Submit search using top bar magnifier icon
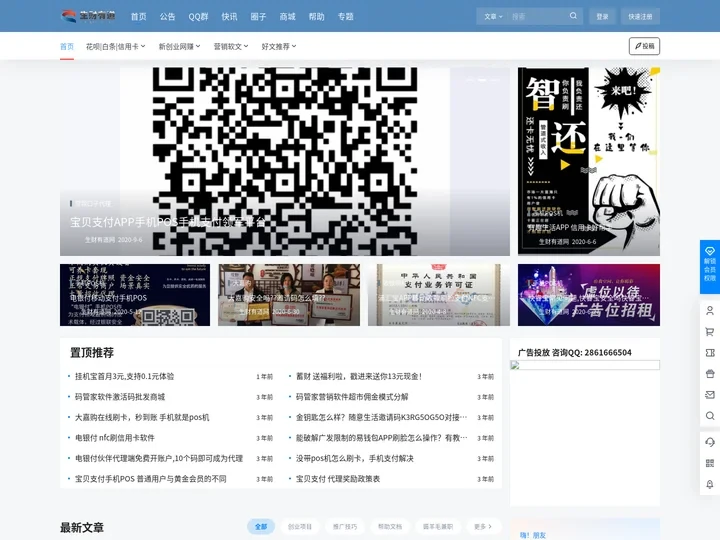Screen dimensions: 720x540 (x=573, y=16)
